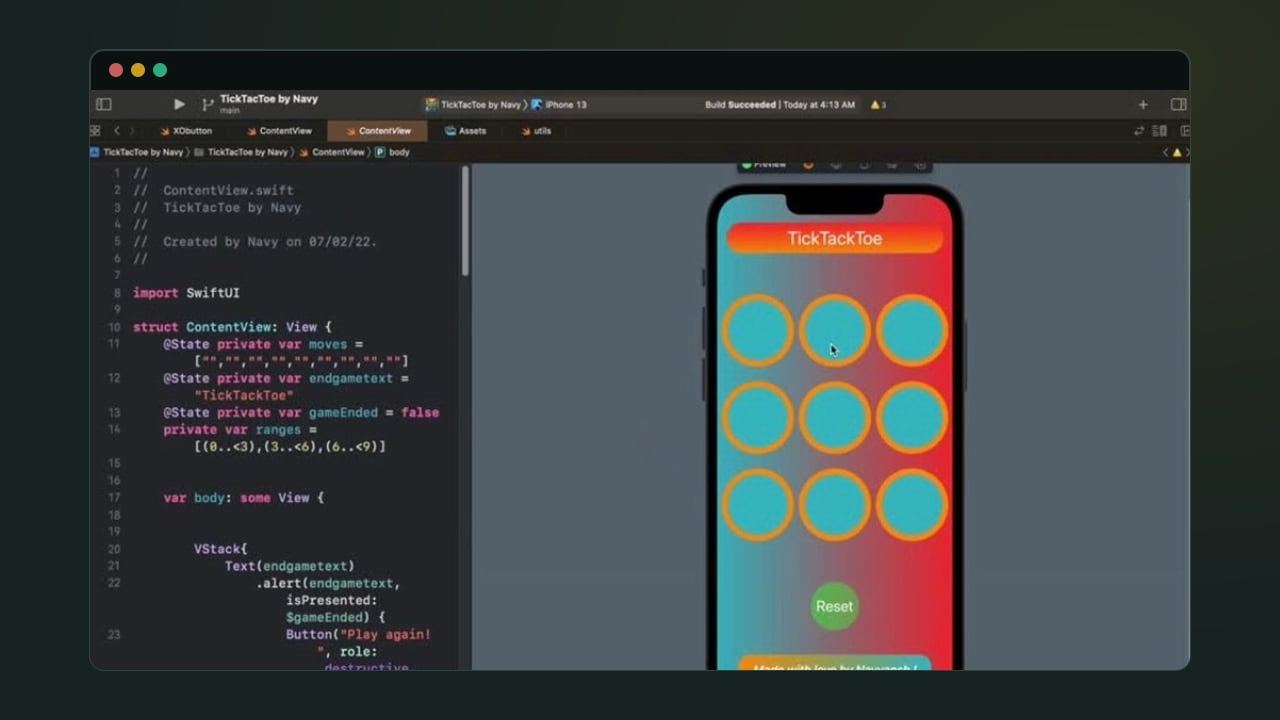Toggle the navigator sidebar icon
This screenshot has height=720, width=1280.
(103, 104)
